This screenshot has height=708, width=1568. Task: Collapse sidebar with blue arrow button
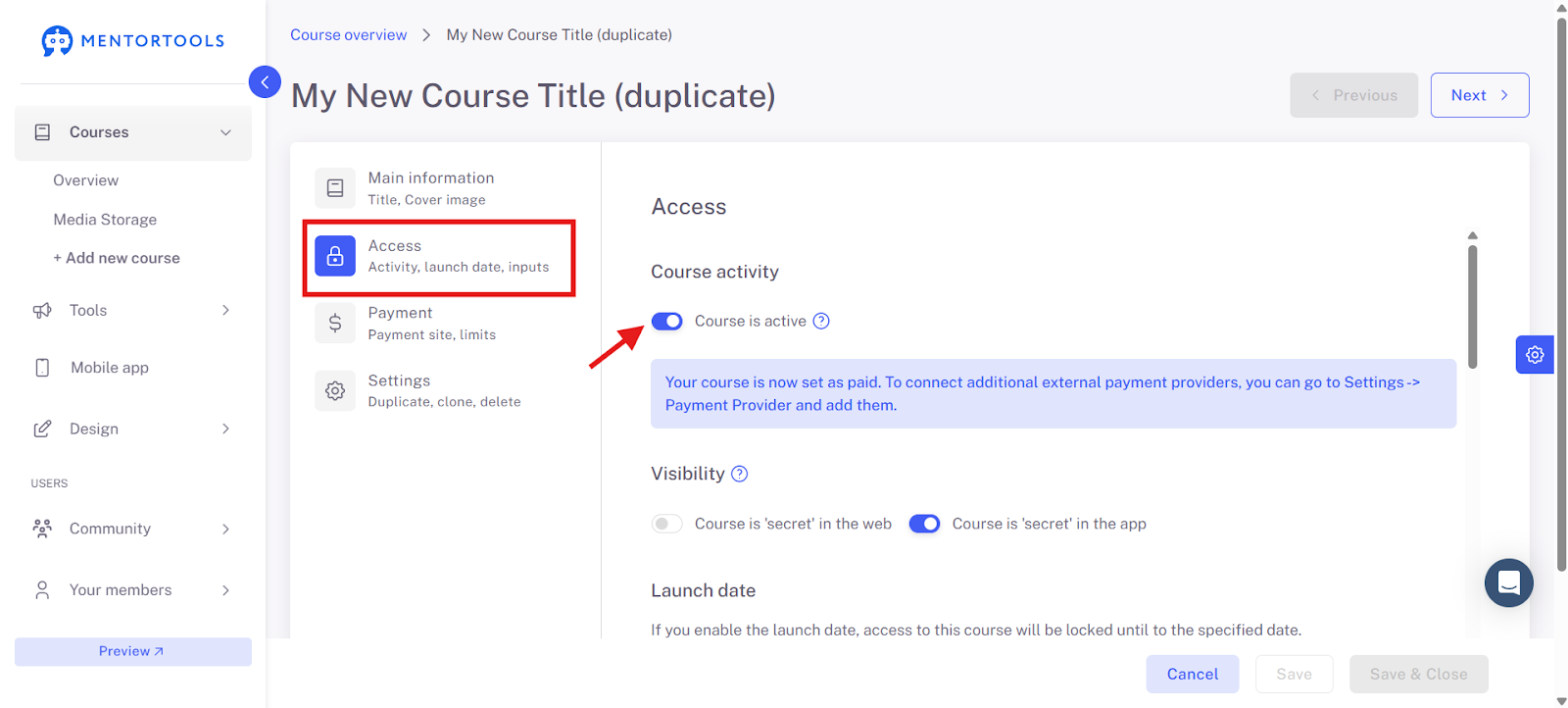click(265, 81)
